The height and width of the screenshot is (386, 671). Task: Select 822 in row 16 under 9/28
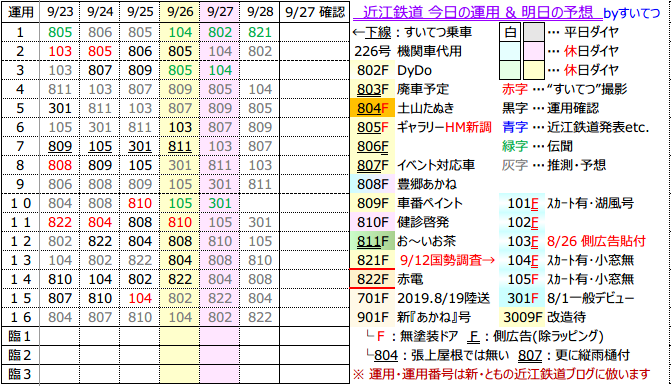(x=260, y=317)
